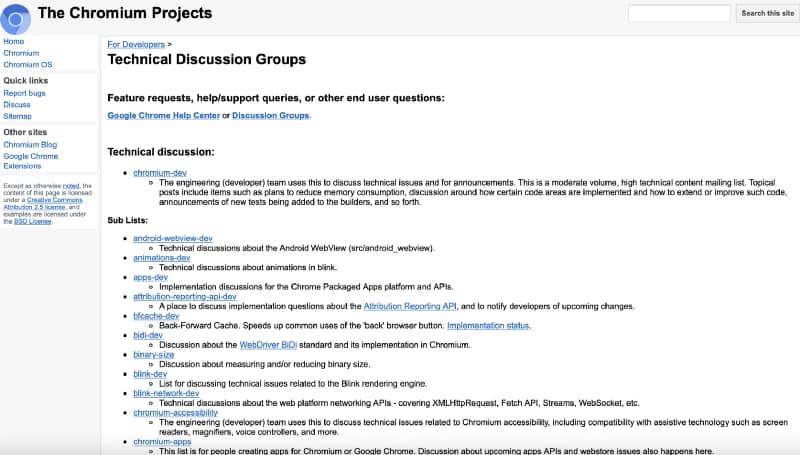Open the Extensions sidebar link
Screen dimensions: 800x455
coord(23,167)
